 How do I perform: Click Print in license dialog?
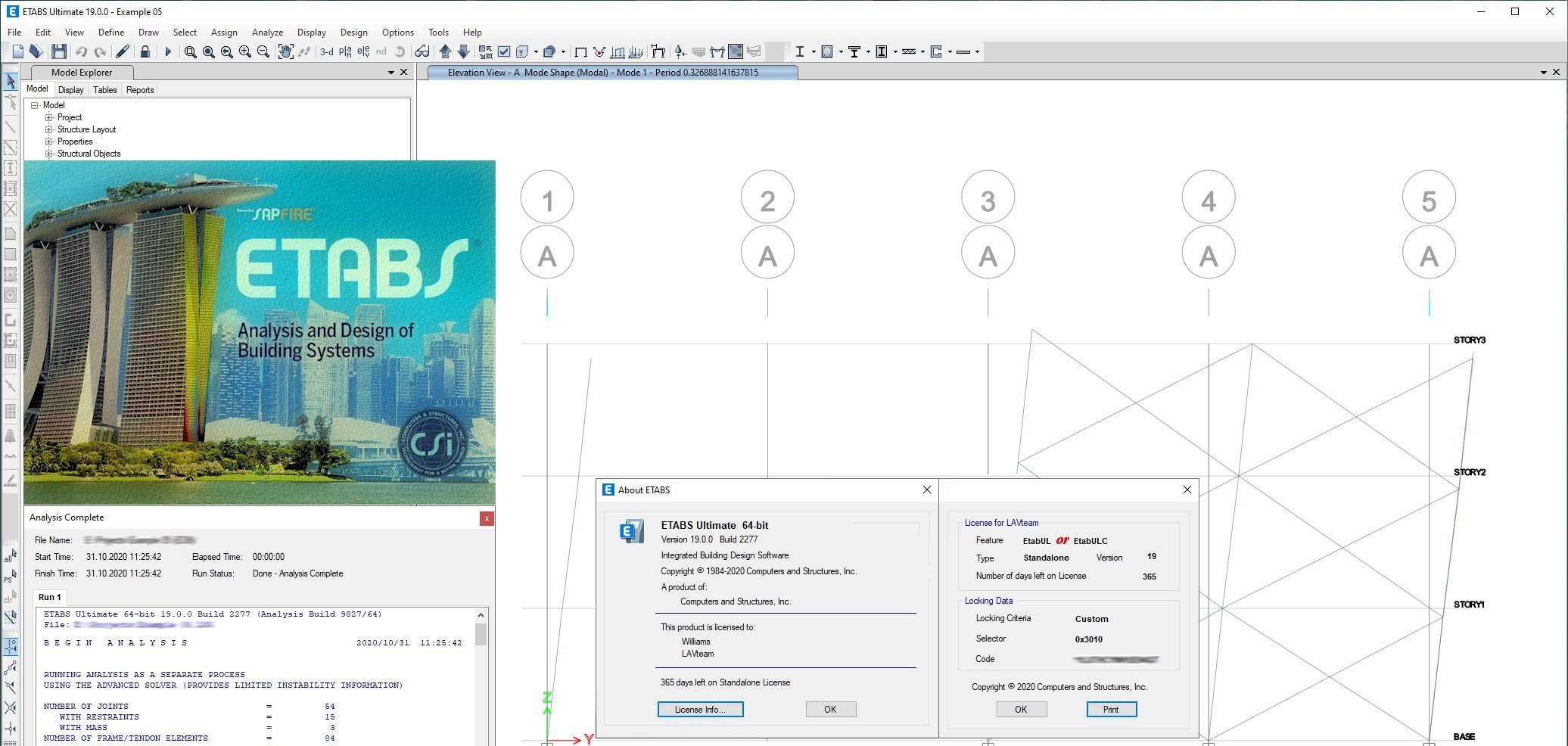1111,709
